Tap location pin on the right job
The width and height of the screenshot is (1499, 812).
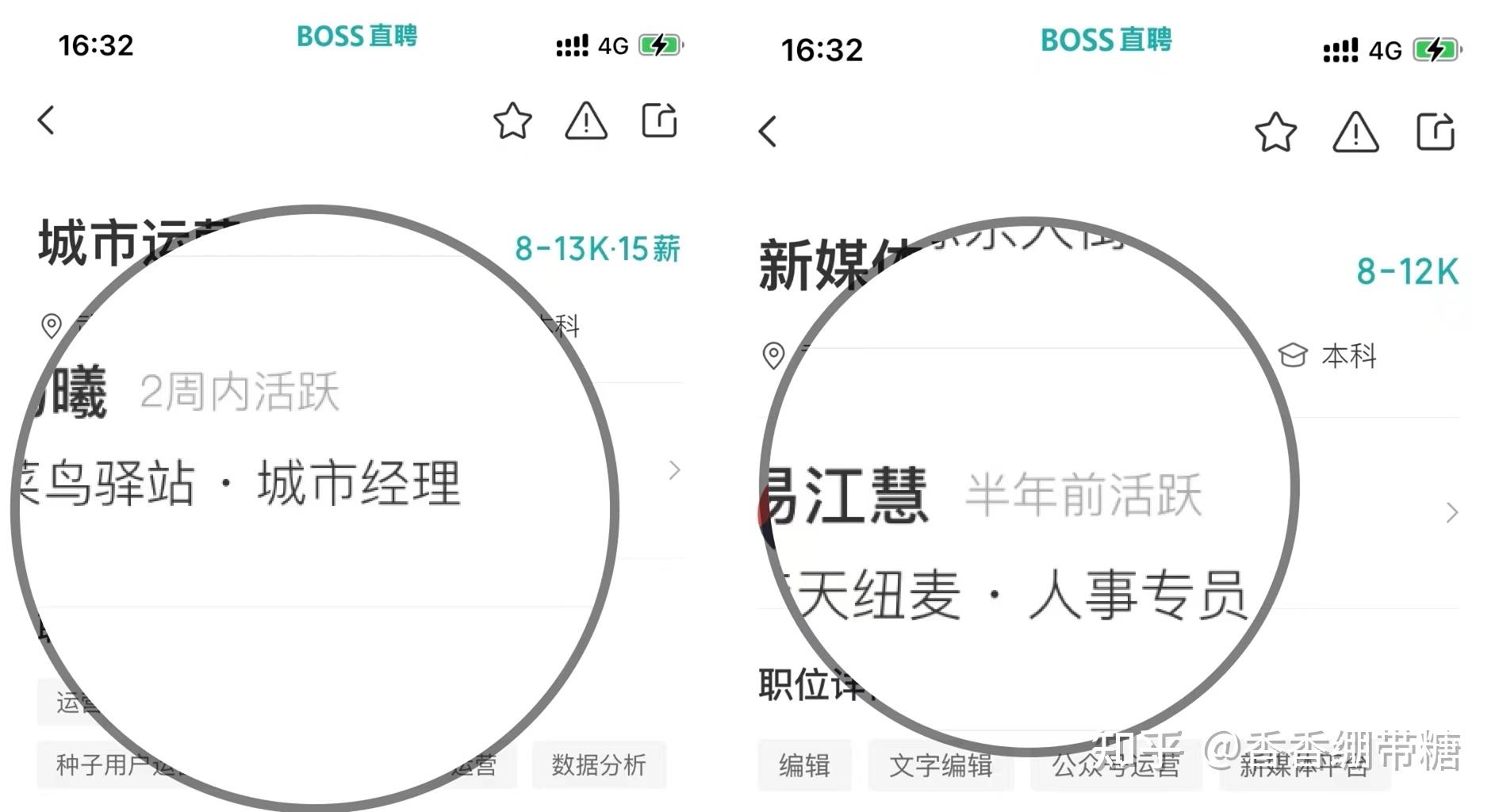click(x=773, y=355)
